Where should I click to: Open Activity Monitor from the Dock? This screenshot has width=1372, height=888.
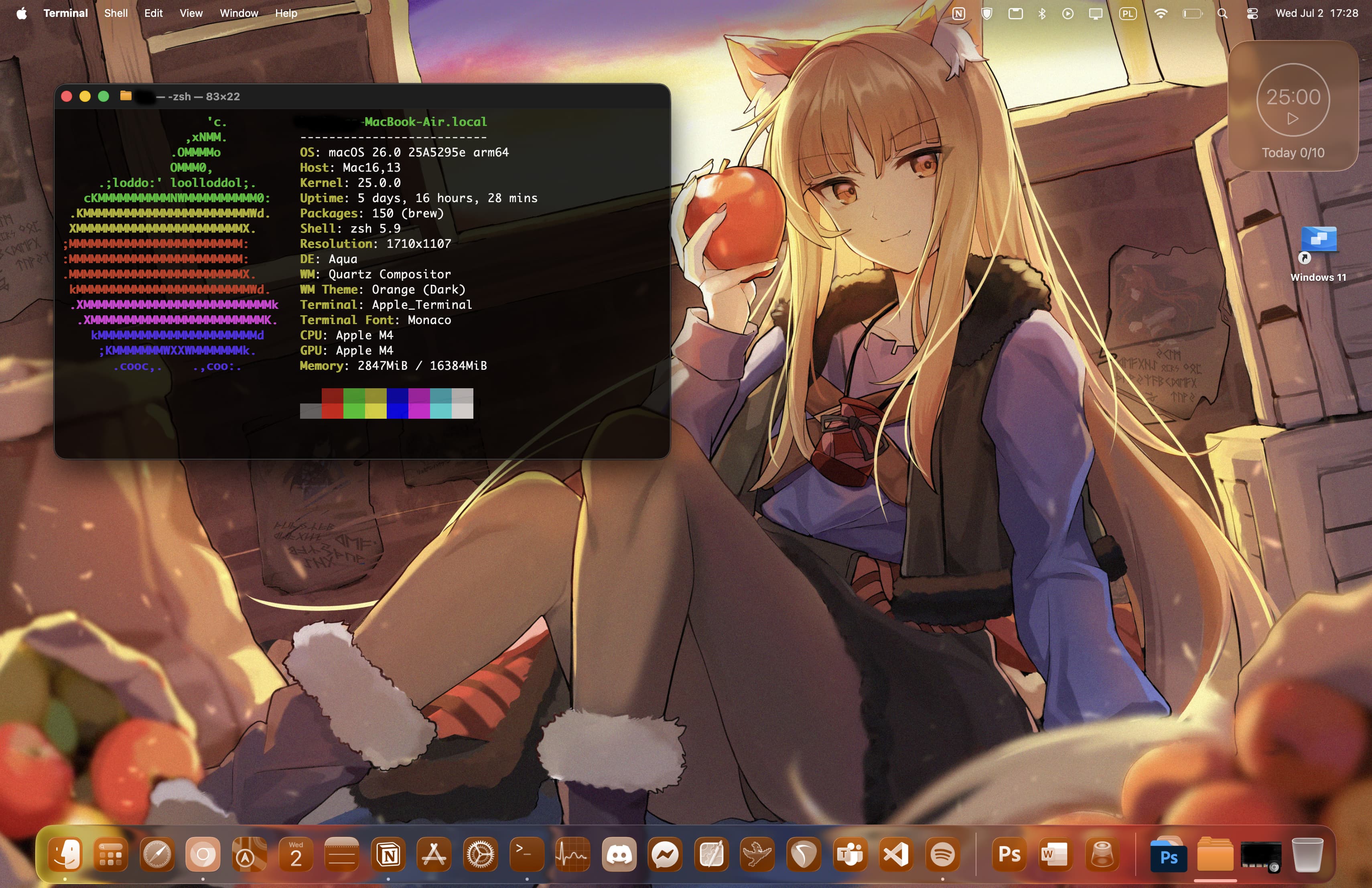pyautogui.click(x=573, y=855)
